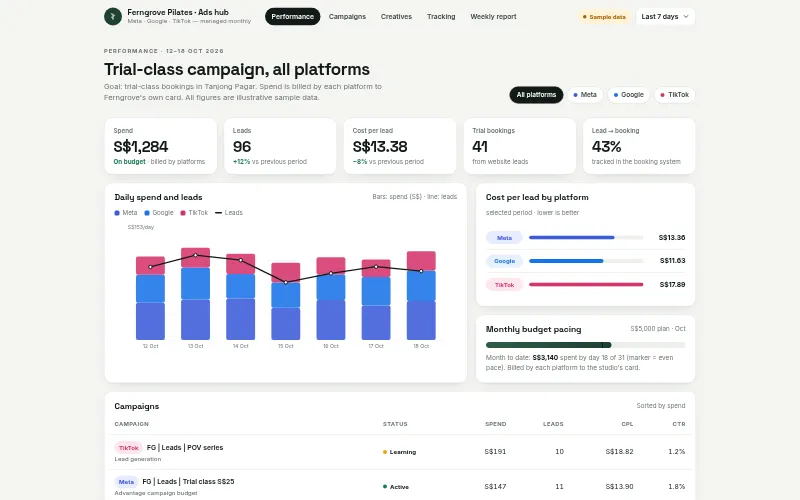This screenshot has height=500, width=800.
Task: Sort by the CTR column header
Action: pyautogui.click(x=679, y=424)
